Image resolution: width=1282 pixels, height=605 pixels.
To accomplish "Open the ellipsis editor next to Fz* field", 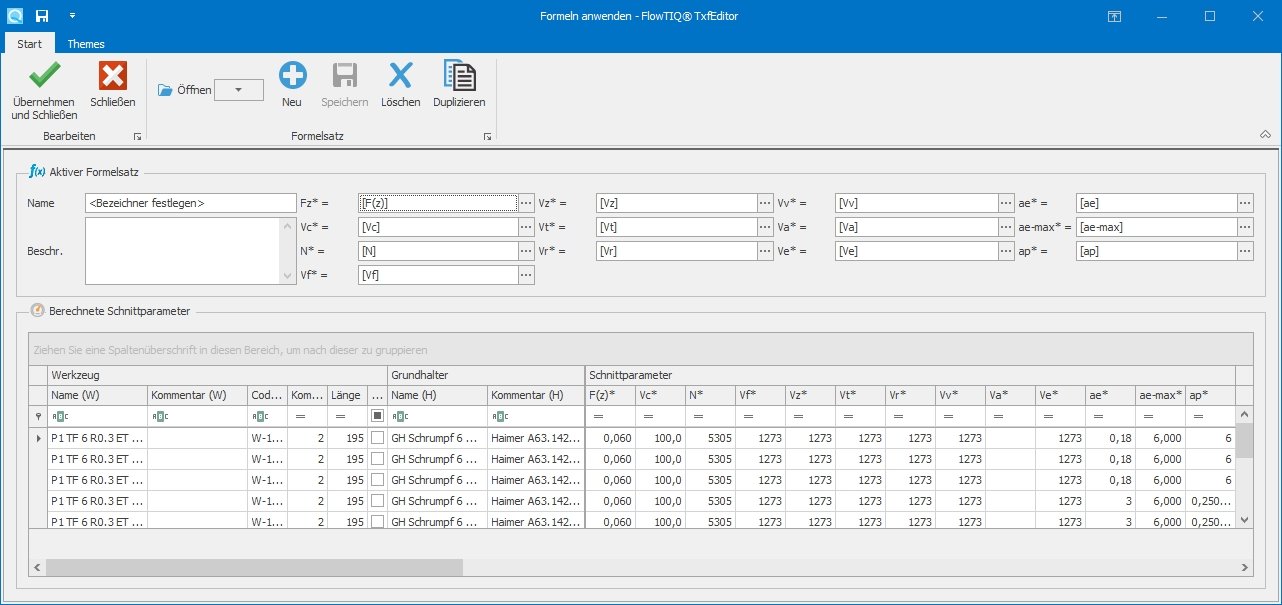I will 526,203.
